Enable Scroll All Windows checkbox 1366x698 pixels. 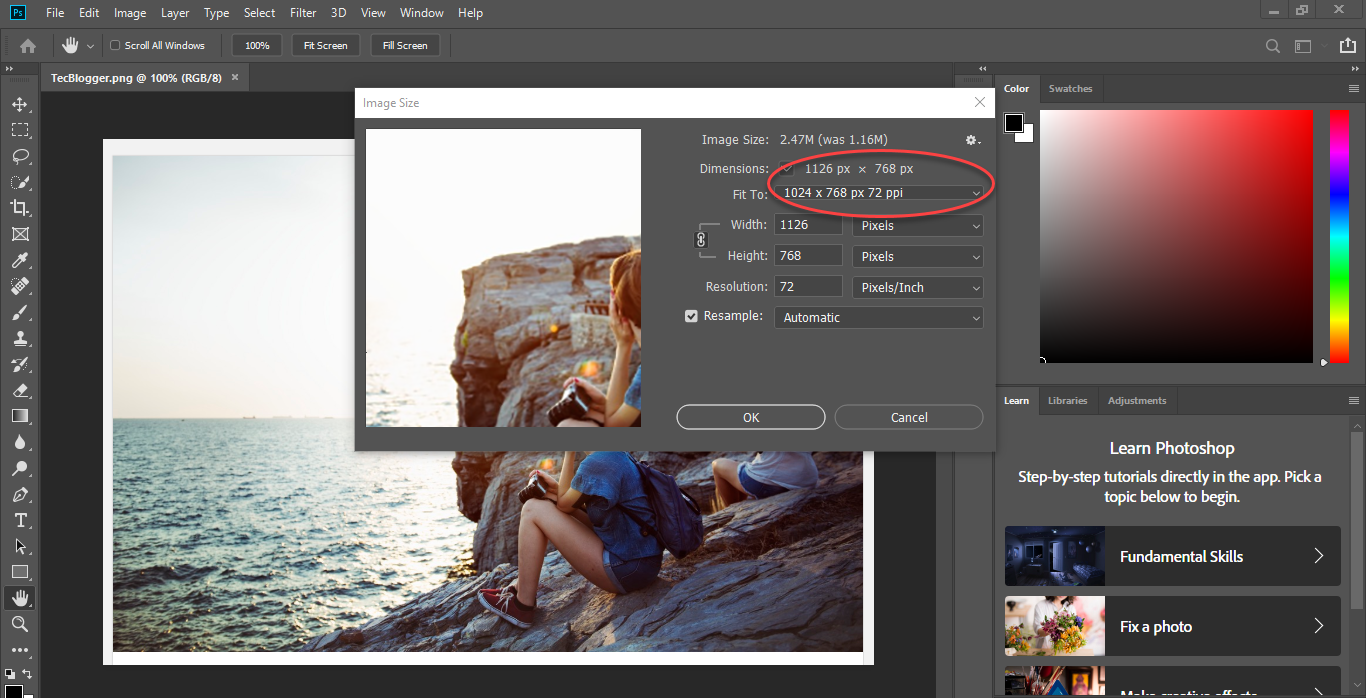tap(115, 46)
